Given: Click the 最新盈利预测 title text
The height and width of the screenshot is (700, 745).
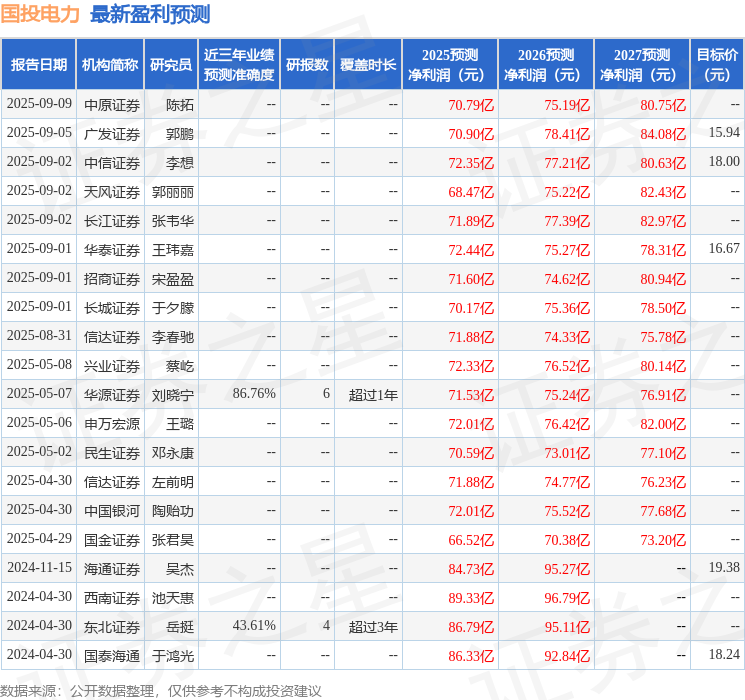Looking at the screenshot, I should 150,14.
